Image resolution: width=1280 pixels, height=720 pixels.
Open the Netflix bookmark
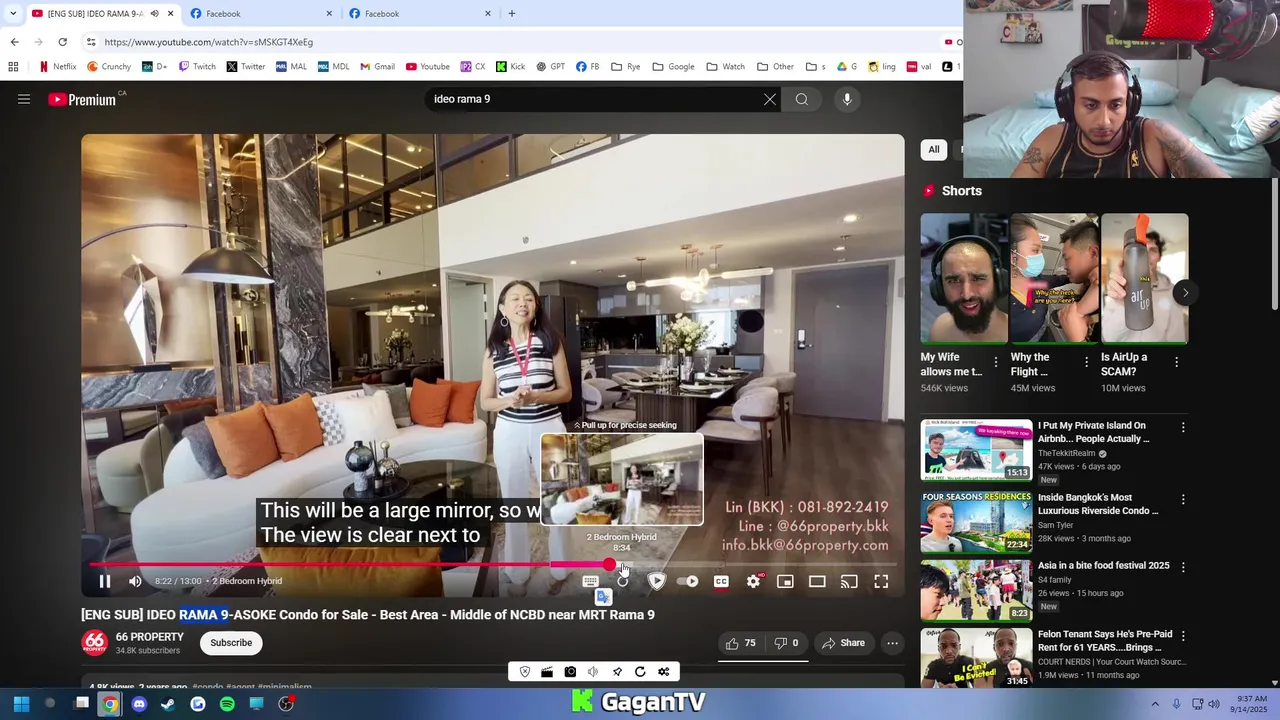pyautogui.click(x=57, y=67)
